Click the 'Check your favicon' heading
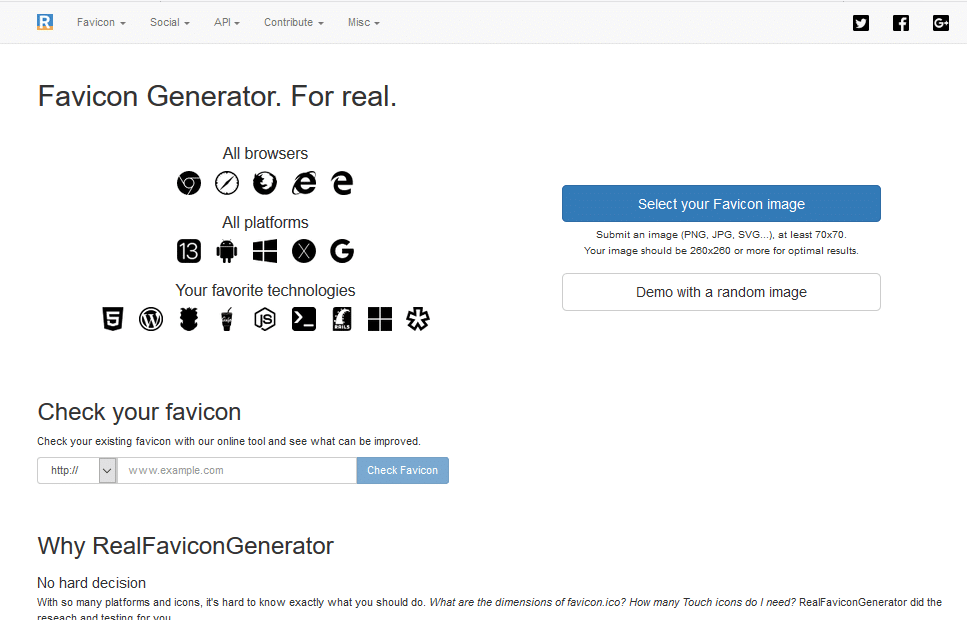The height and width of the screenshot is (620, 967). pos(139,412)
